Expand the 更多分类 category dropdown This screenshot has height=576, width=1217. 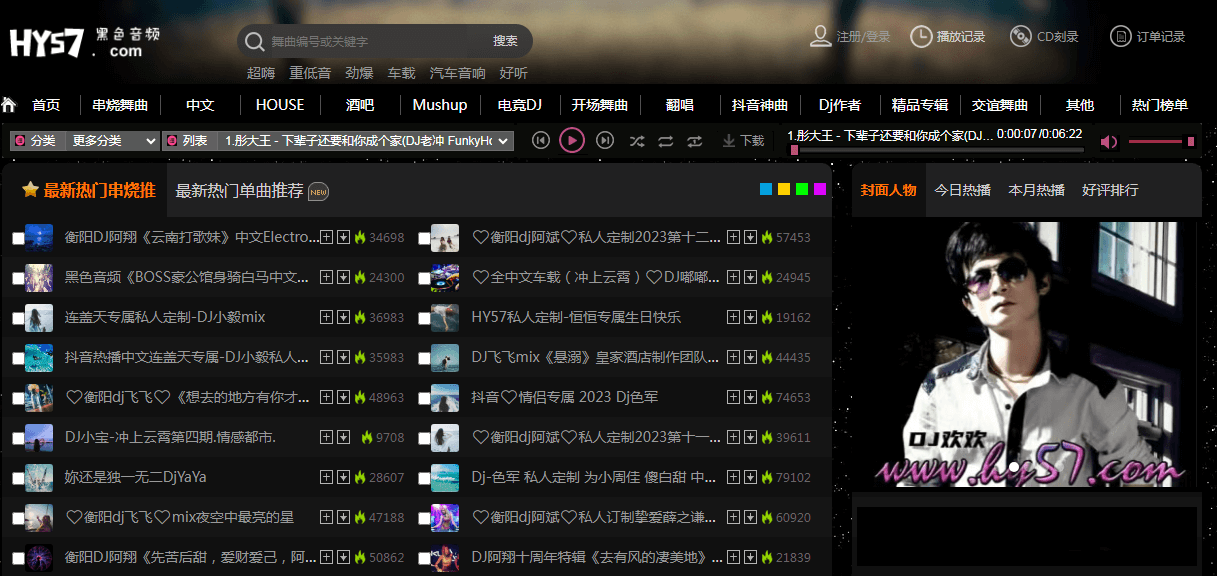tap(114, 141)
